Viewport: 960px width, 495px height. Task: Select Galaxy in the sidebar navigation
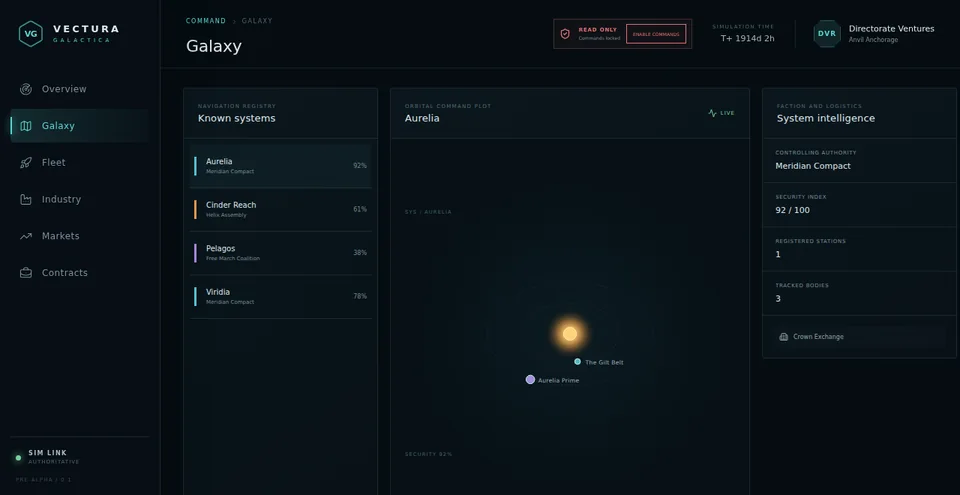point(80,126)
